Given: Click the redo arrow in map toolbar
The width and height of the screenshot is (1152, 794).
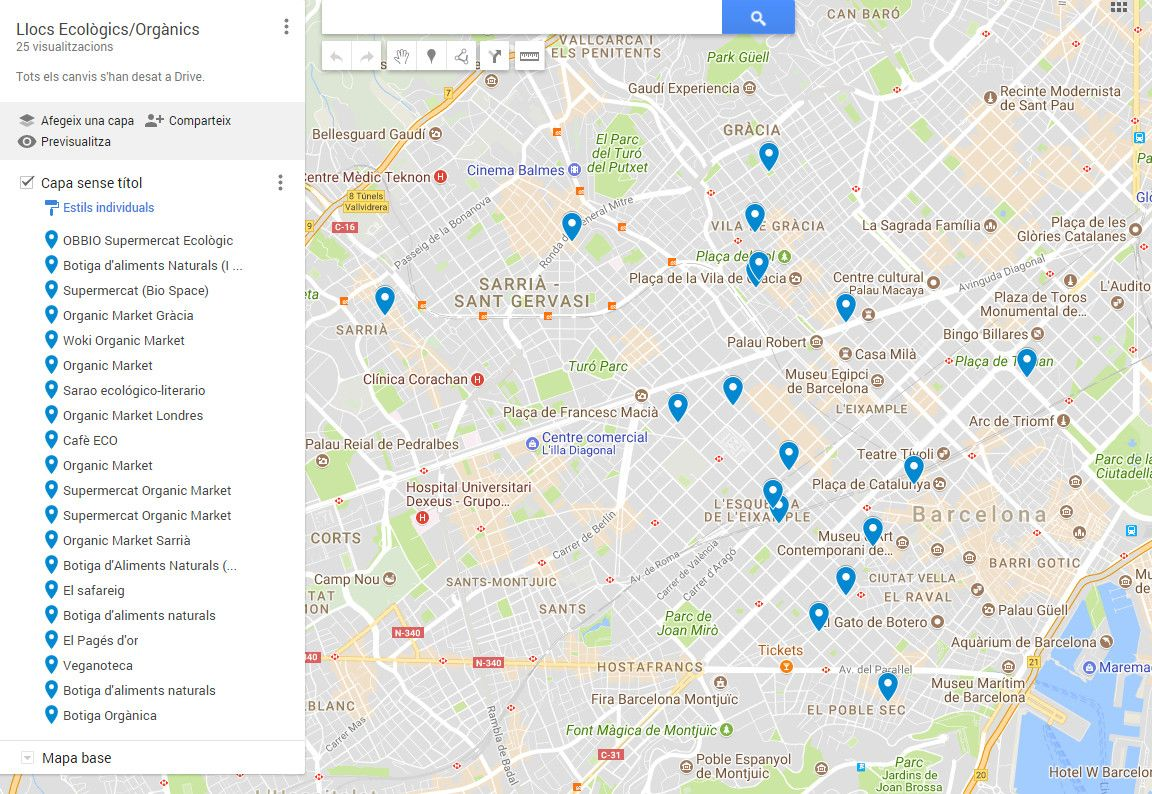Looking at the screenshot, I should [x=367, y=57].
